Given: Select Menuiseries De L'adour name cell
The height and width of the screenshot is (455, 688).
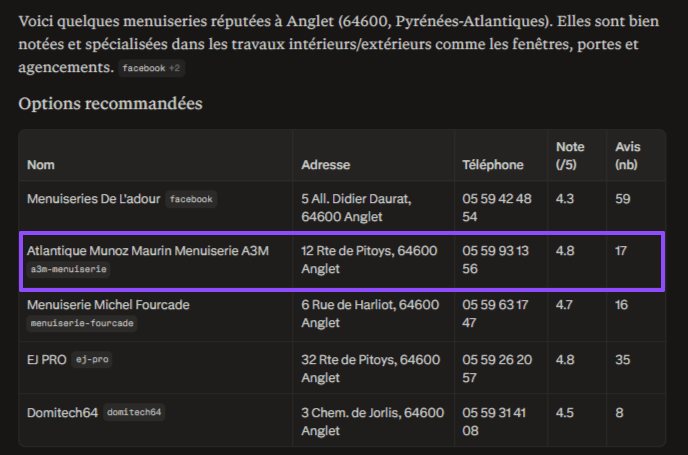Looking at the screenshot, I should pos(93,199).
